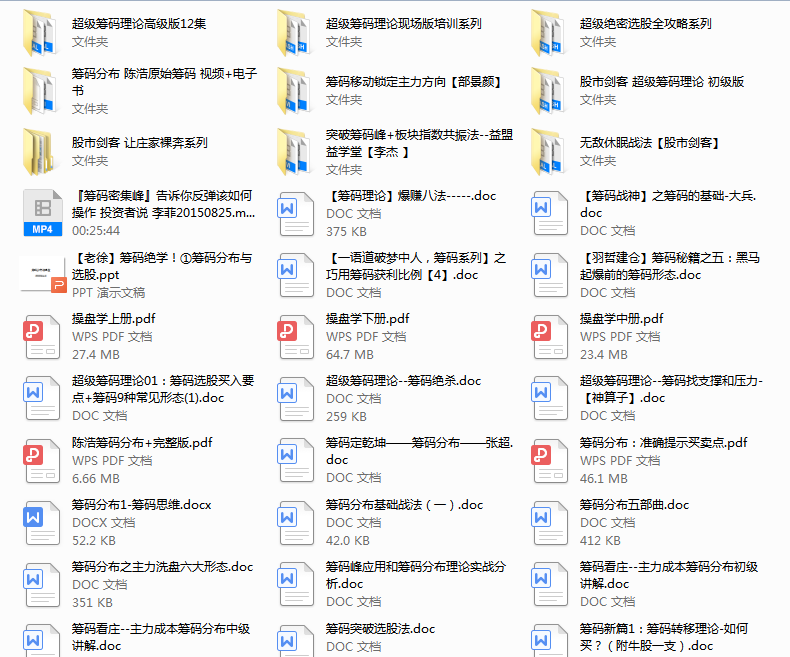Click the 筹码分布之主力洗盘六大形态.doc file name
Image resolution: width=790 pixels, height=657 pixels.
pyautogui.click(x=162, y=567)
